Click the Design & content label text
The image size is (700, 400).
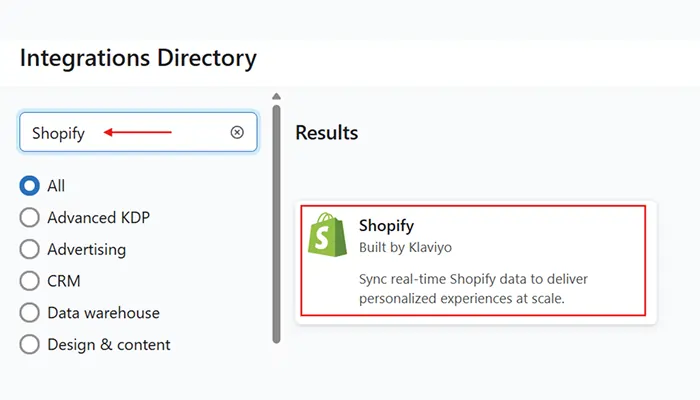point(109,345)
